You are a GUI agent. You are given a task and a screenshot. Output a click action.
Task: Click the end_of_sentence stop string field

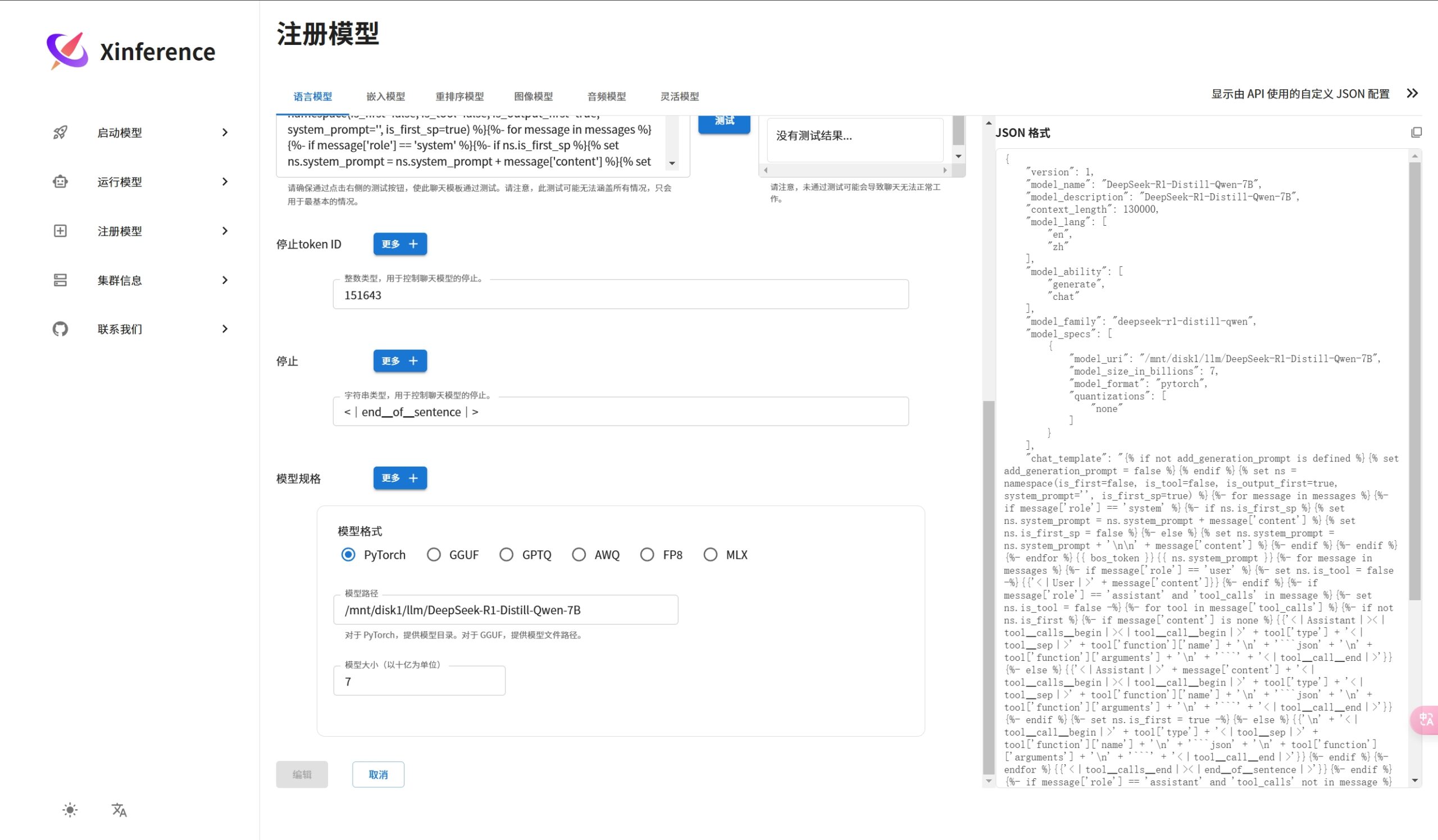(621, 412)
